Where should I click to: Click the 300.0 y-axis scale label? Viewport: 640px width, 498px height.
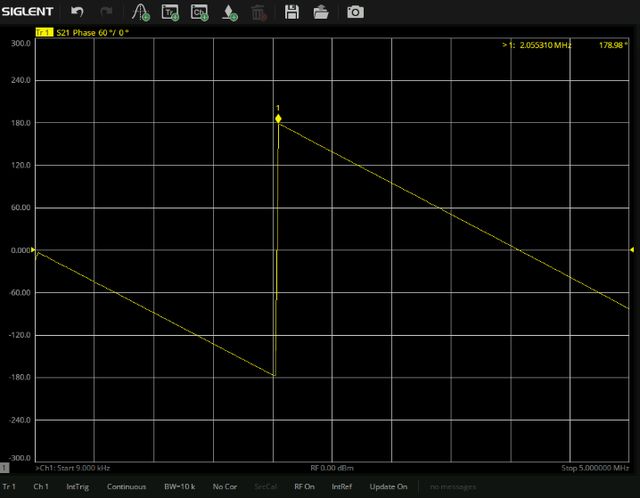20,43
